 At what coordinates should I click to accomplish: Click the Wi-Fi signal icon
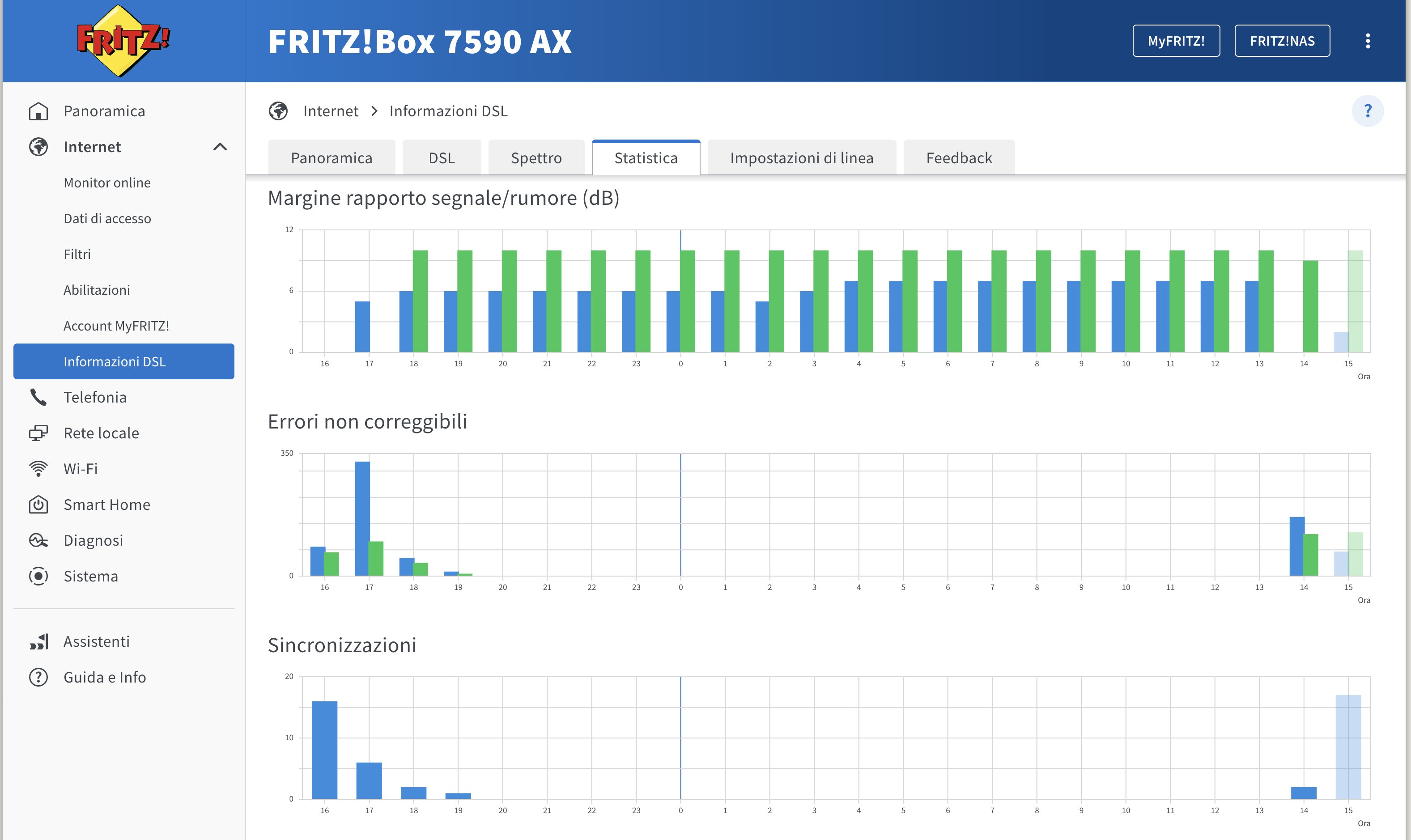(x=38, y=469)
